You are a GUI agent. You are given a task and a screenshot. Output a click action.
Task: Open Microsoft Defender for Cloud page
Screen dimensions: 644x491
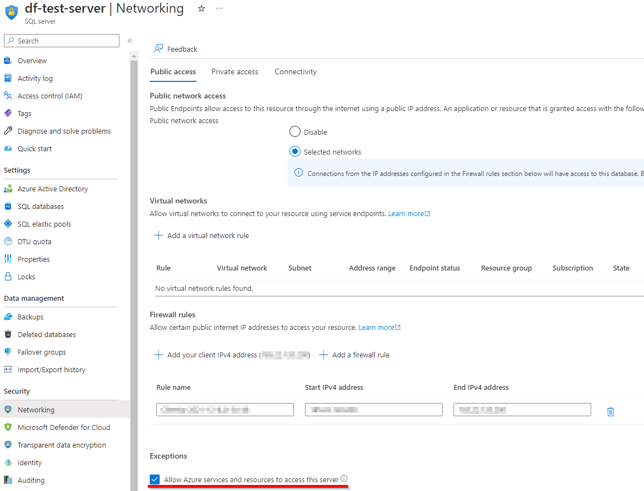pyautogui.click(x=64, y=427)
